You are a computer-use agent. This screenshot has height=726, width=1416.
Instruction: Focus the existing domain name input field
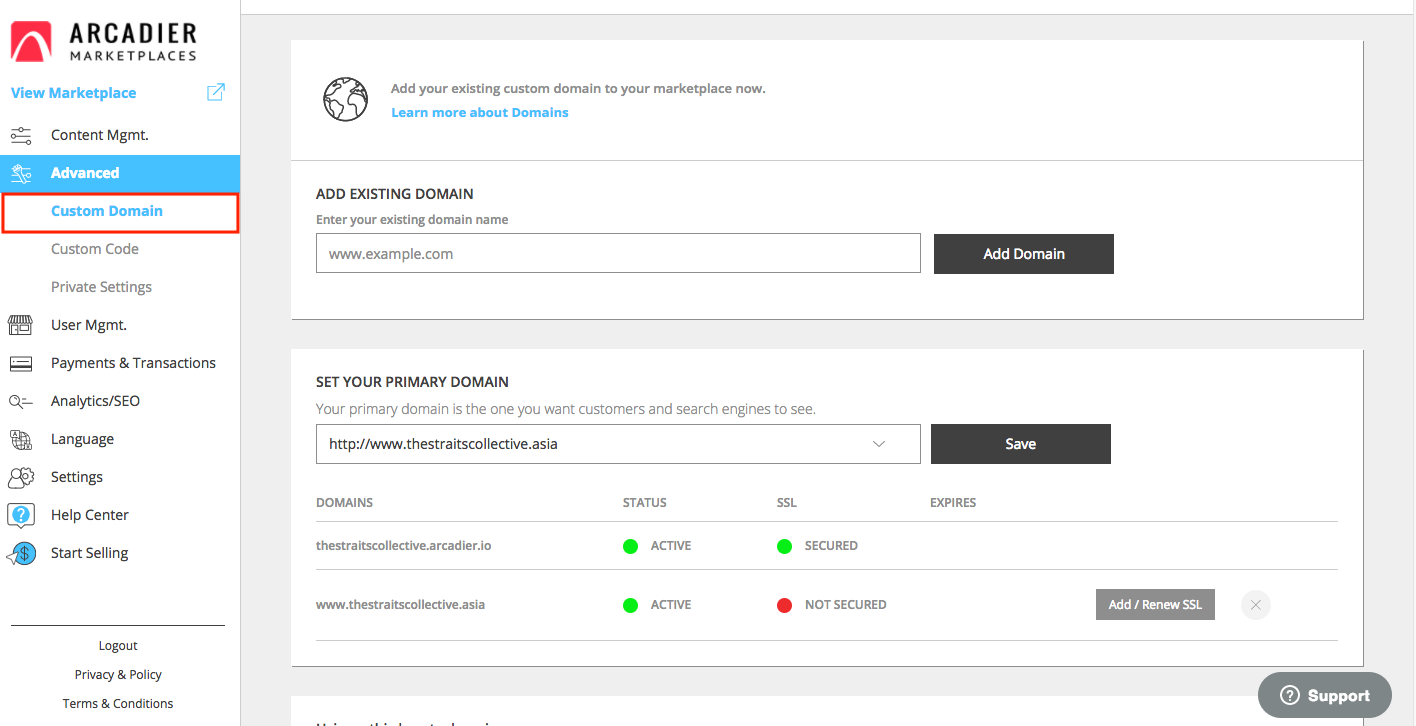[618, 254]
